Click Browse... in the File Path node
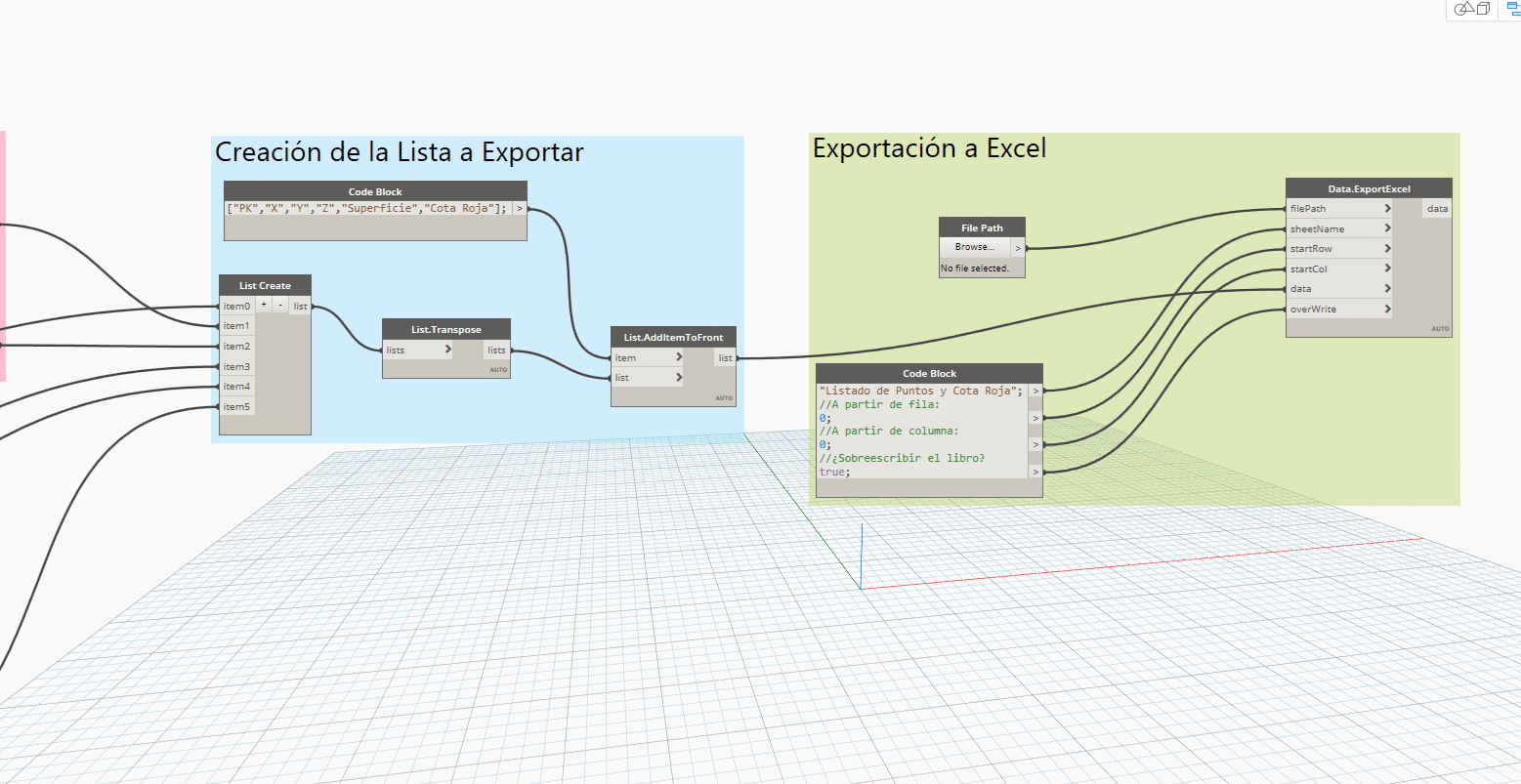The image size is (1521, 784). pos(974,248)
